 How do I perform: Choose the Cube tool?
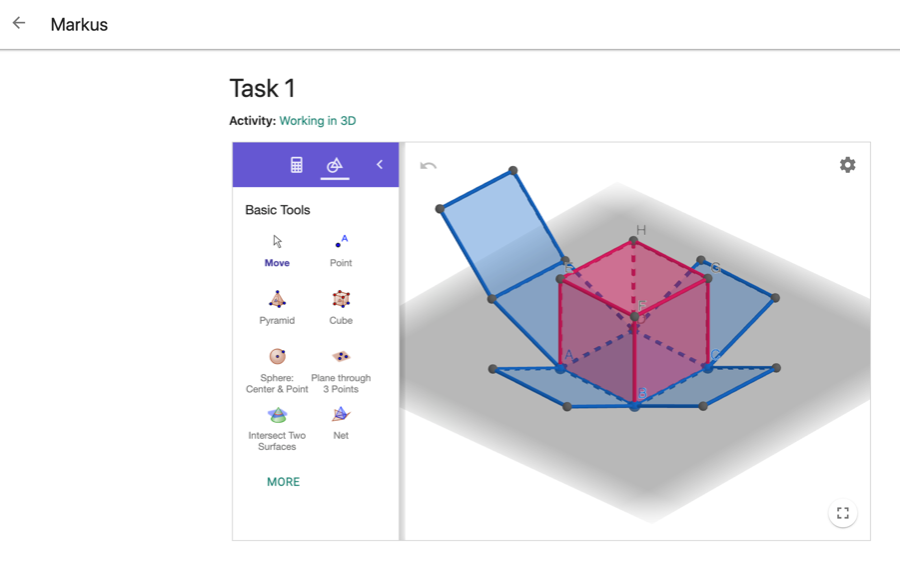pyautogui.click(x=340, y=308)
